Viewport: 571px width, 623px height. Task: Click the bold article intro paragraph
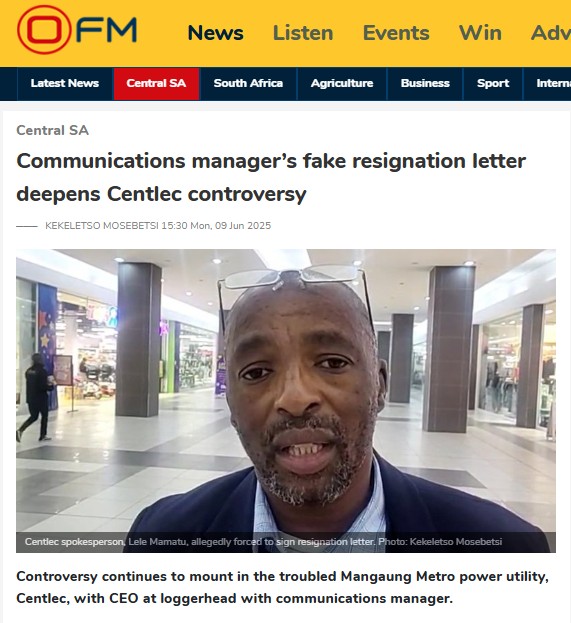pyautogui.click(x=282, y=587)
